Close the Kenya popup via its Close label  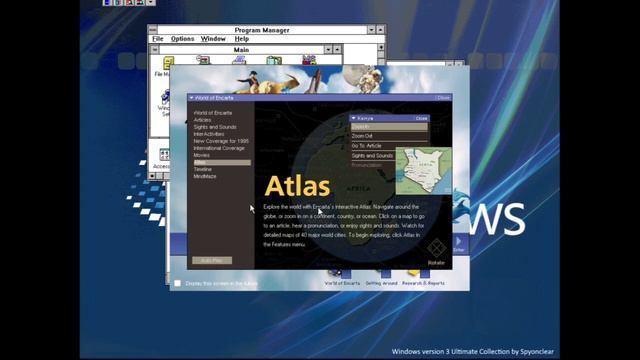click(421, 118)
